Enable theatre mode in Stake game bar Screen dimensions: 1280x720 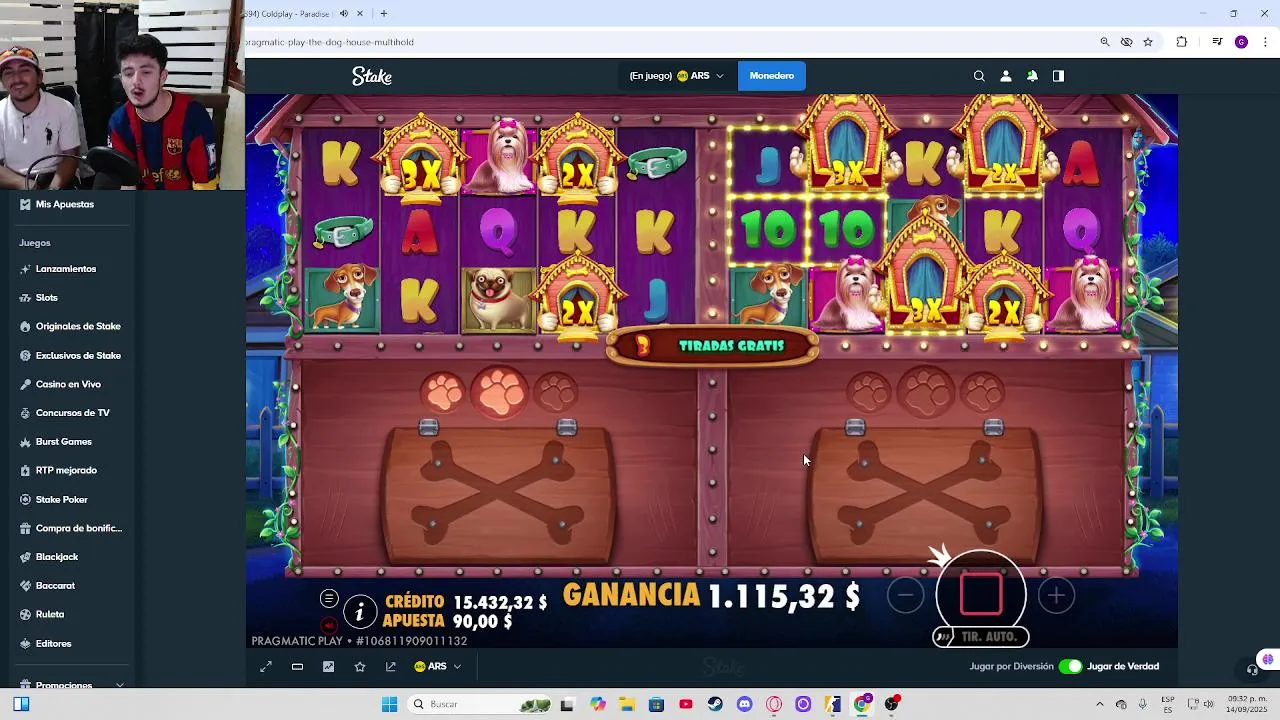[297, 667]
